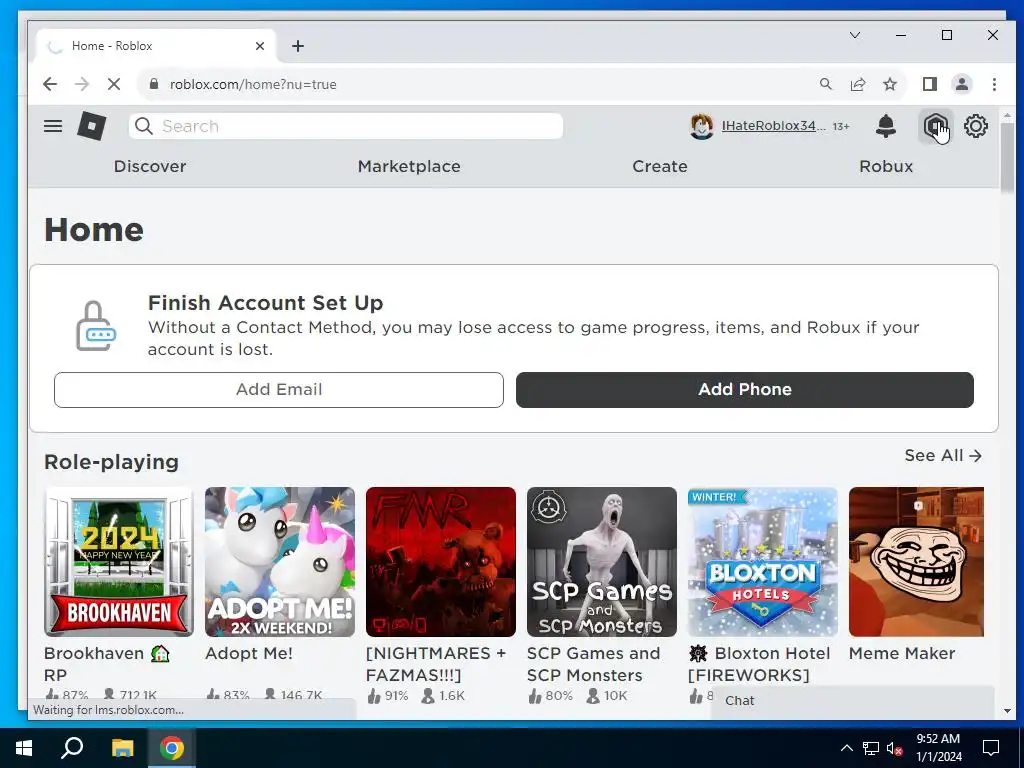Click the Chrome taskbar icon
Screen dimensions: 1024x768
172,748
